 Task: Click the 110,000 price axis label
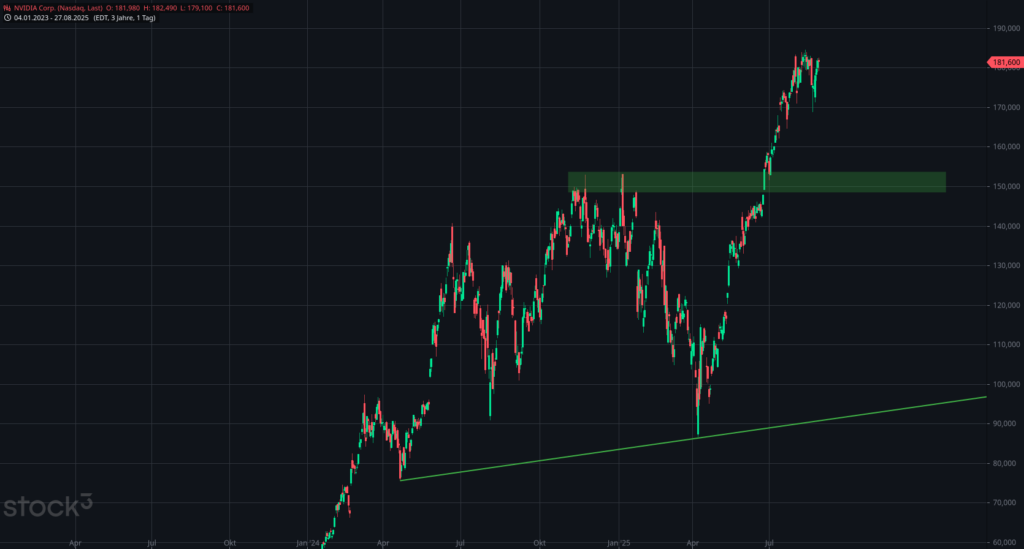tap(1006, 344)
